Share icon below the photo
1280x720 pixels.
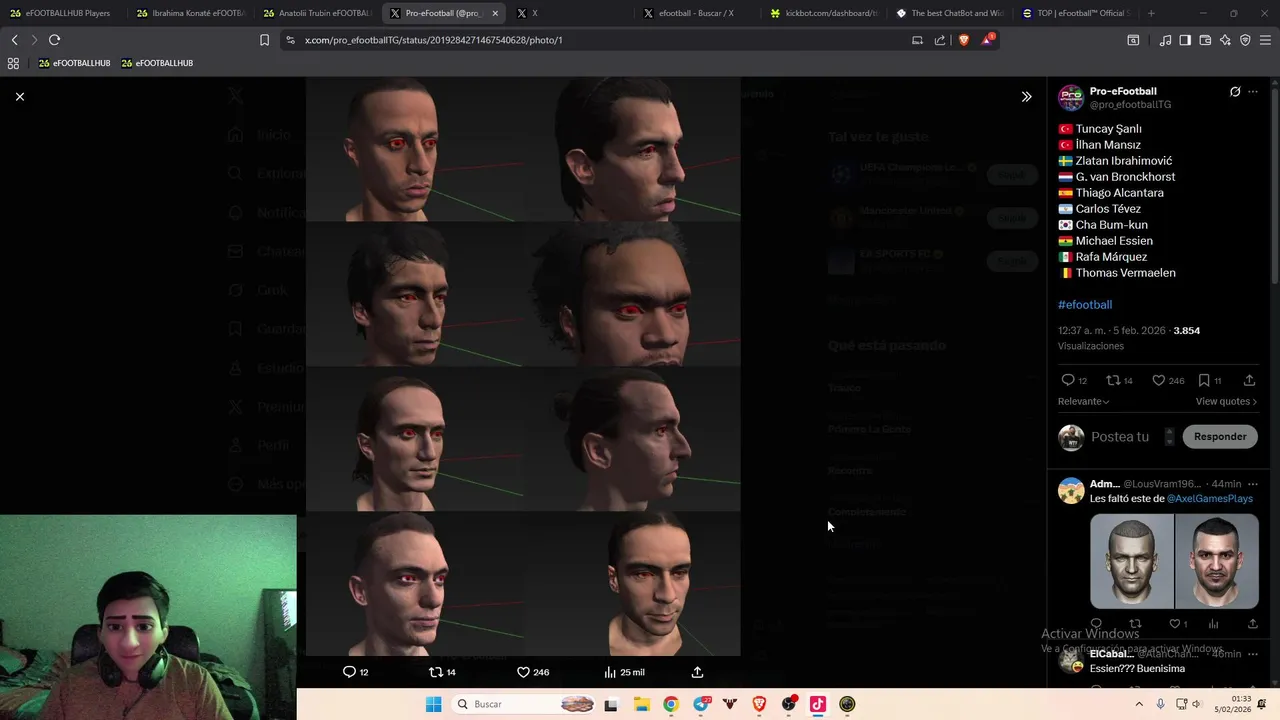697,672
